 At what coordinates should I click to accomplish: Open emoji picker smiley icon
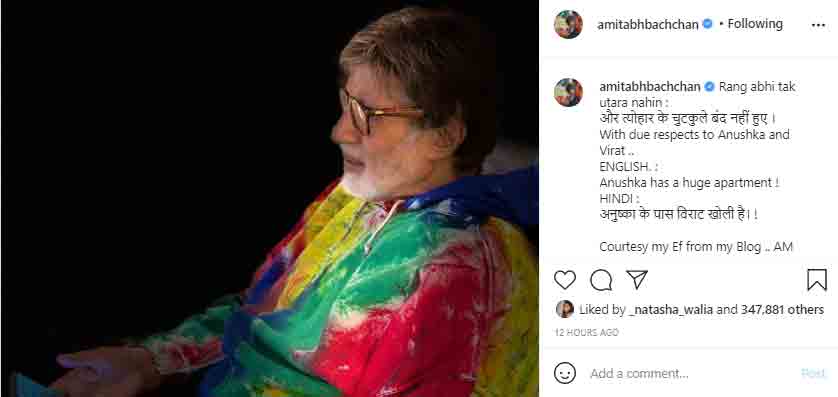coord(564,373)
